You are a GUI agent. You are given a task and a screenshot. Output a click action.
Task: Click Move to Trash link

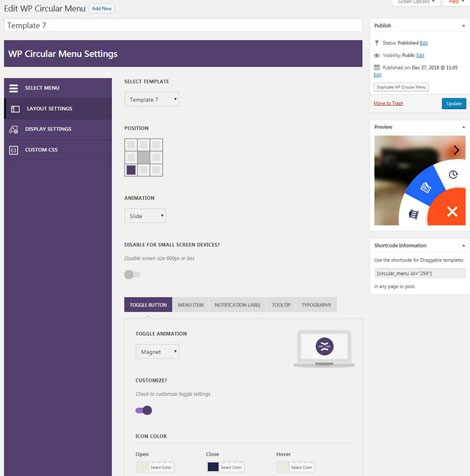point(388,103)
